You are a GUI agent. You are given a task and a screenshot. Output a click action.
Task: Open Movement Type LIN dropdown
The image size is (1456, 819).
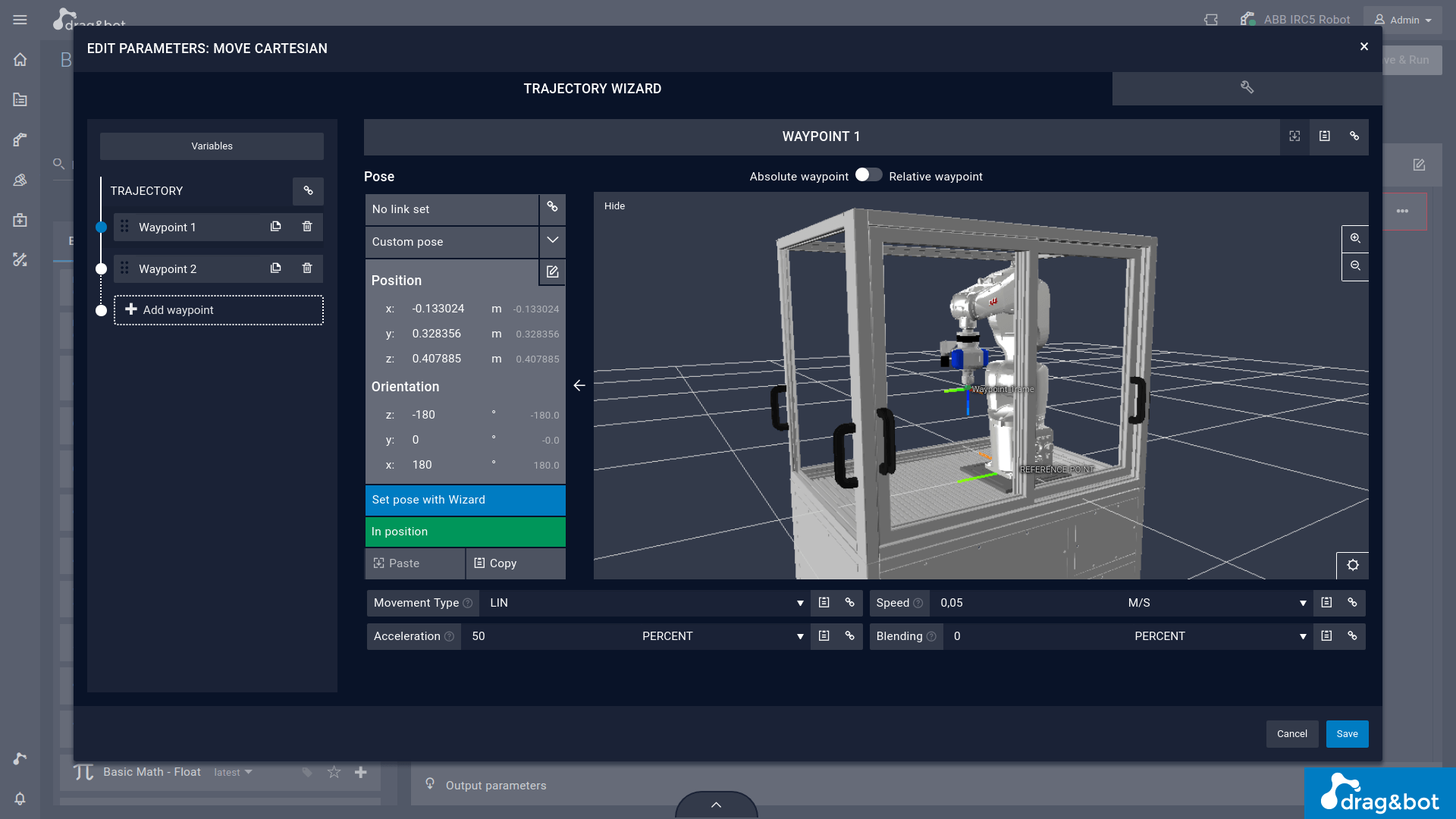click(x=646, y=603)
